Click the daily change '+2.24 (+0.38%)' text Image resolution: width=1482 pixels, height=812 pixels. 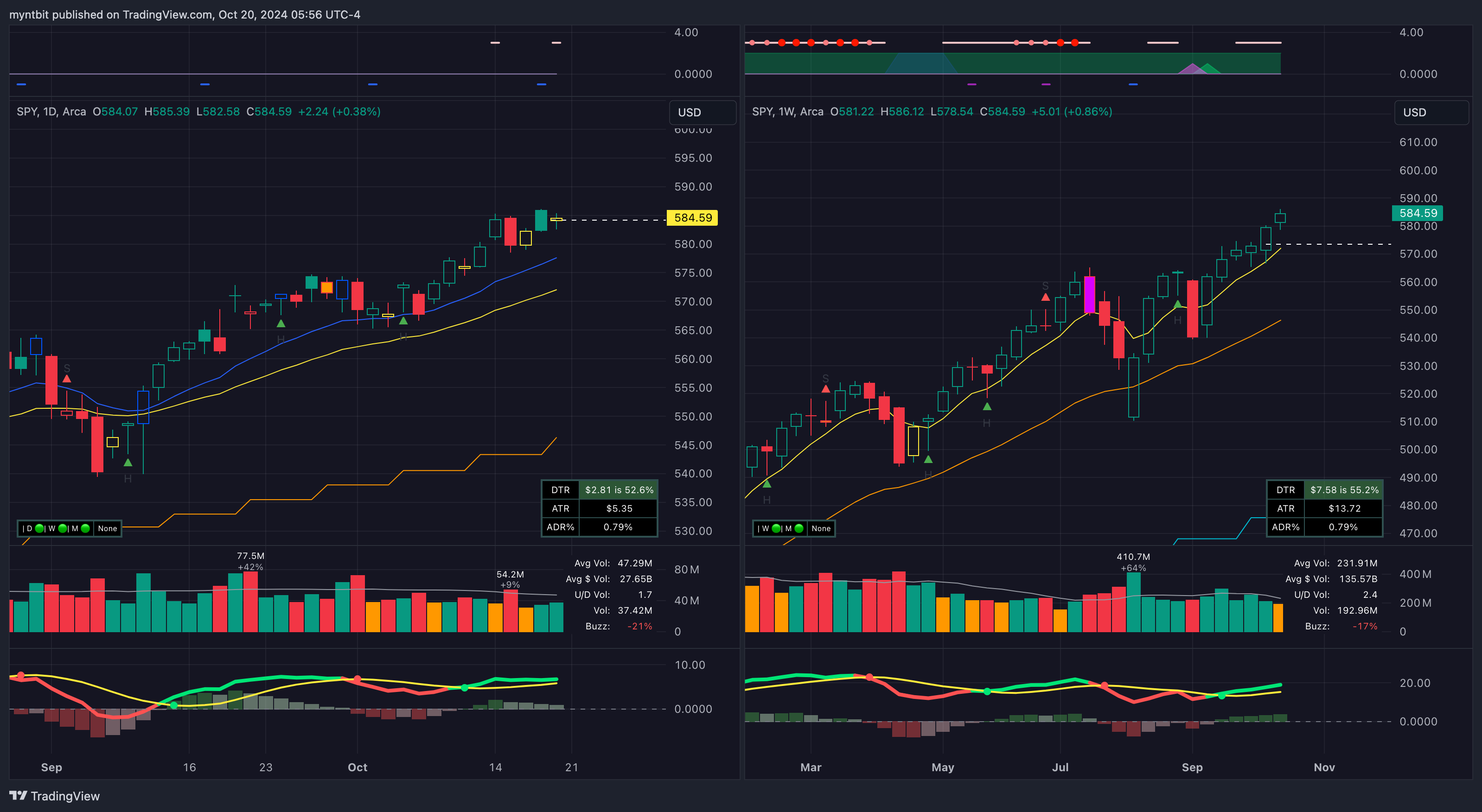339,112
